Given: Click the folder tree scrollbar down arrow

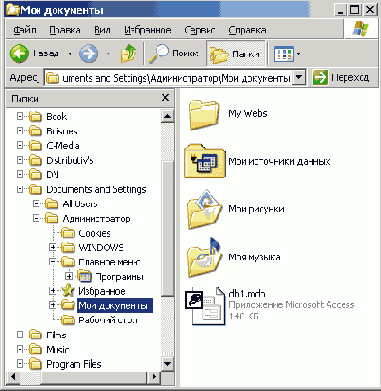Looking at the screenshot, I should [167, 363].
